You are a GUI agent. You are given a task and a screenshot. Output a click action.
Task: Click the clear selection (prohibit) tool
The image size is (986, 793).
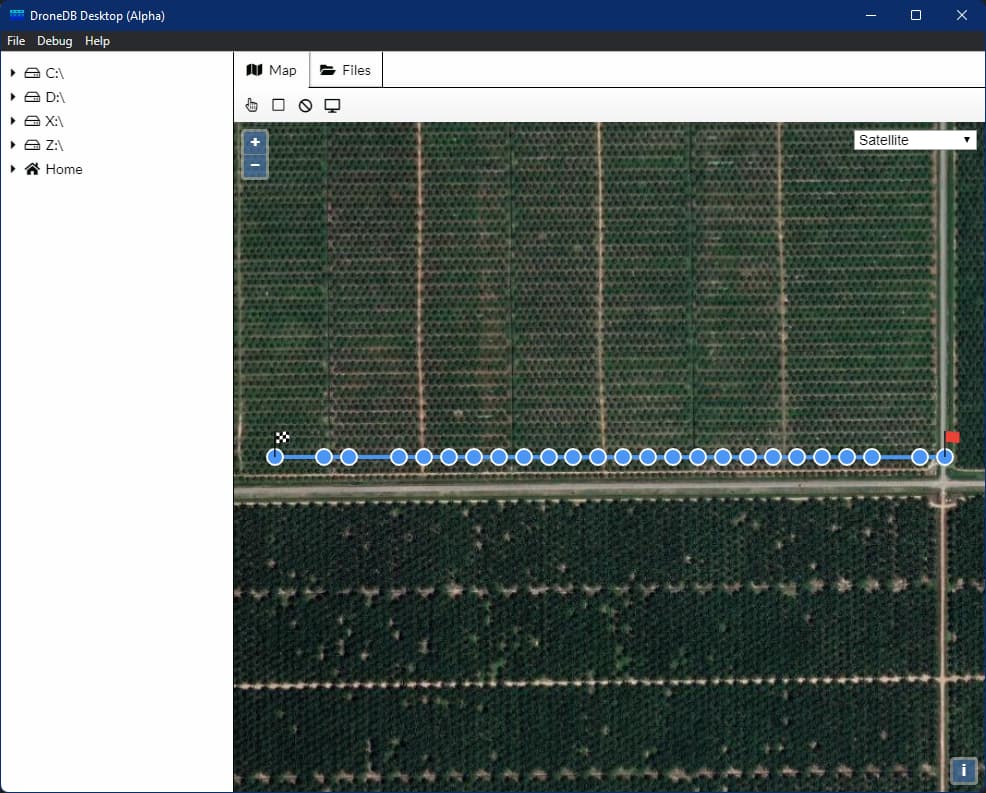(305, 104)
